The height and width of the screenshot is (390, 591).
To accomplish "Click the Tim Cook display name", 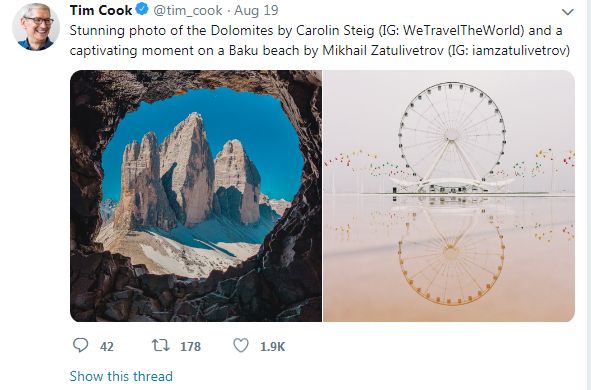I will (x=101, y=10).
